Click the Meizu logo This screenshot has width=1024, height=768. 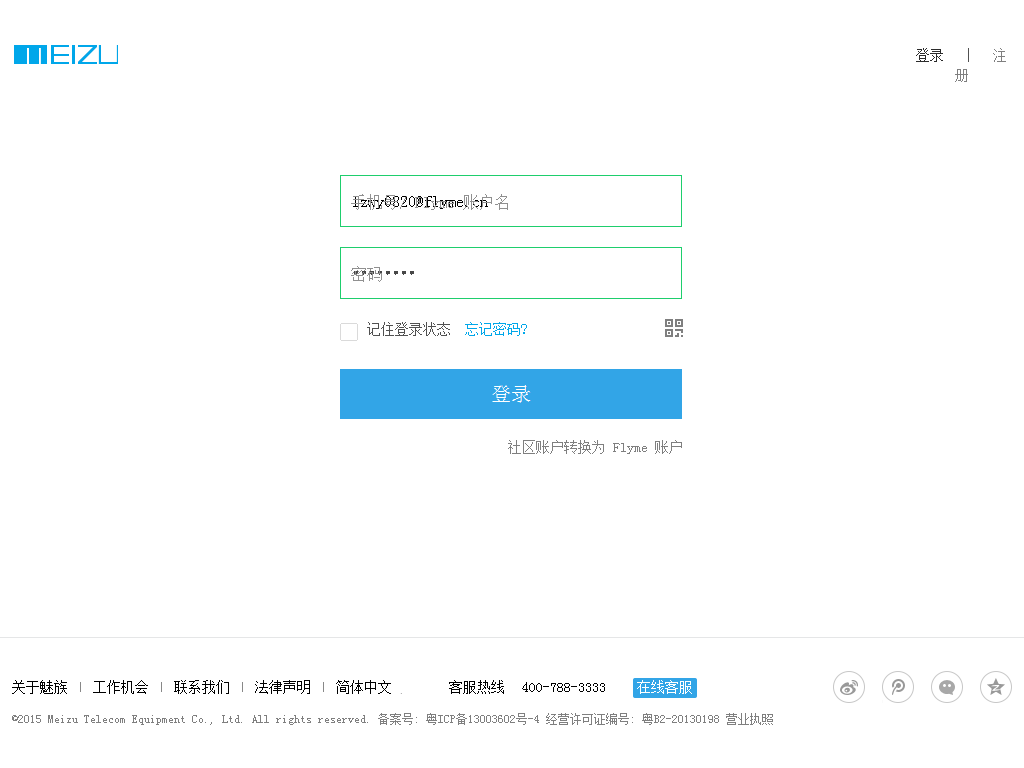pos(66,55)
